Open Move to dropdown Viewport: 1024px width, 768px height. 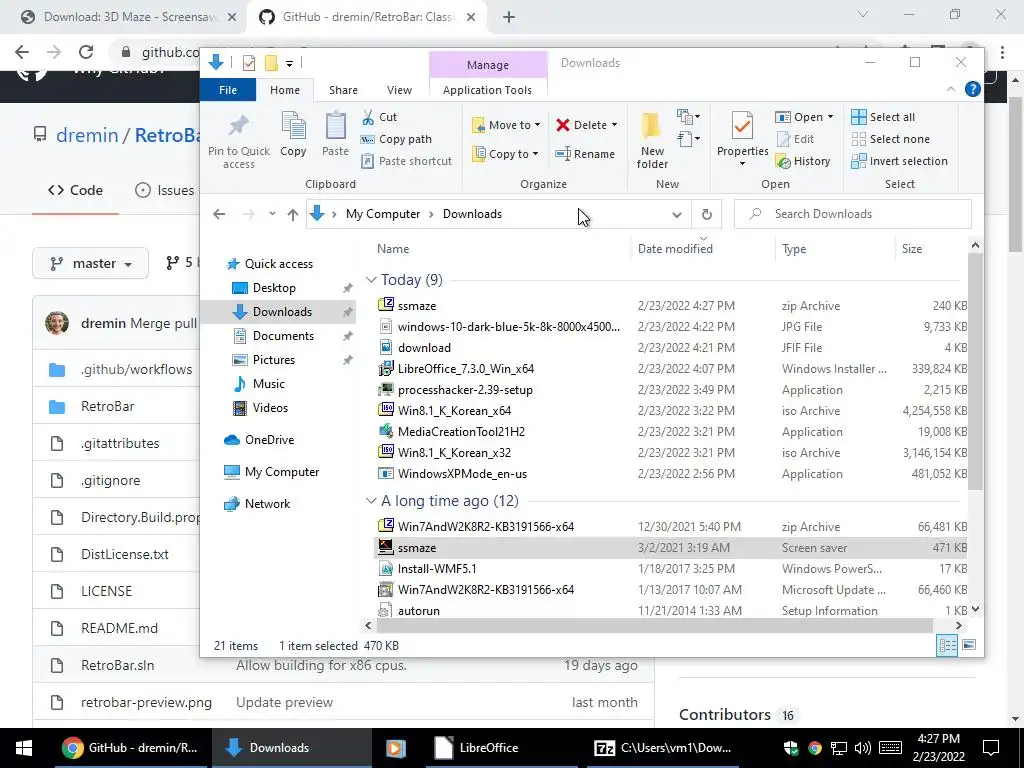(506, 125)
